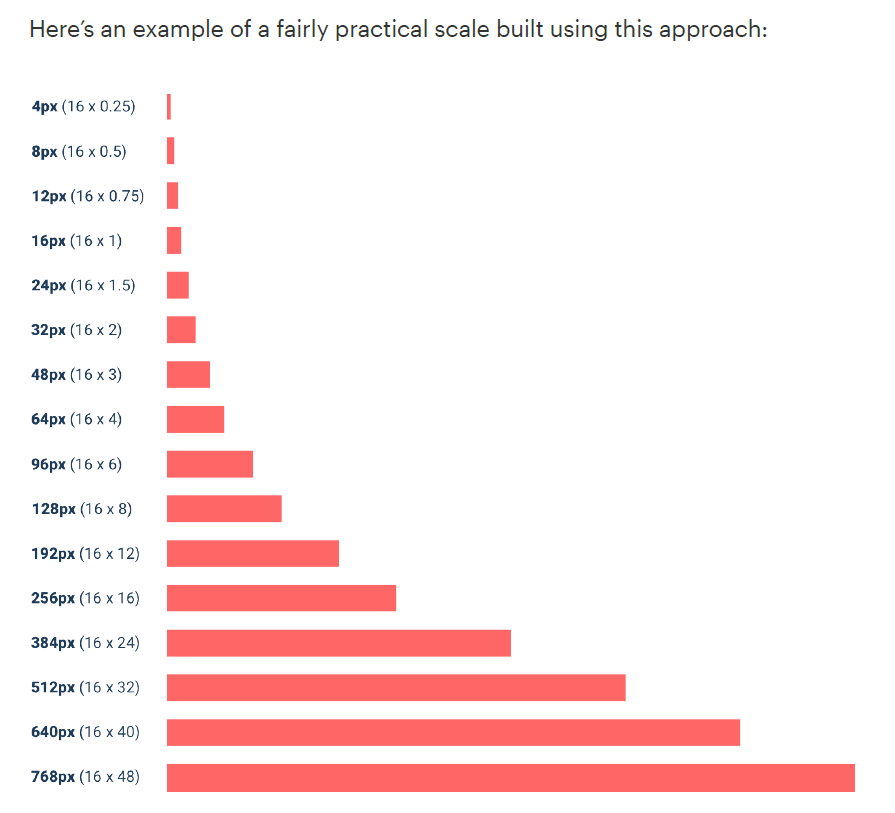The height and width of the screenshot is (813, 895).
Task: Click the "fairly practical scale" heading sentence
Action: [x=398, y=28]
